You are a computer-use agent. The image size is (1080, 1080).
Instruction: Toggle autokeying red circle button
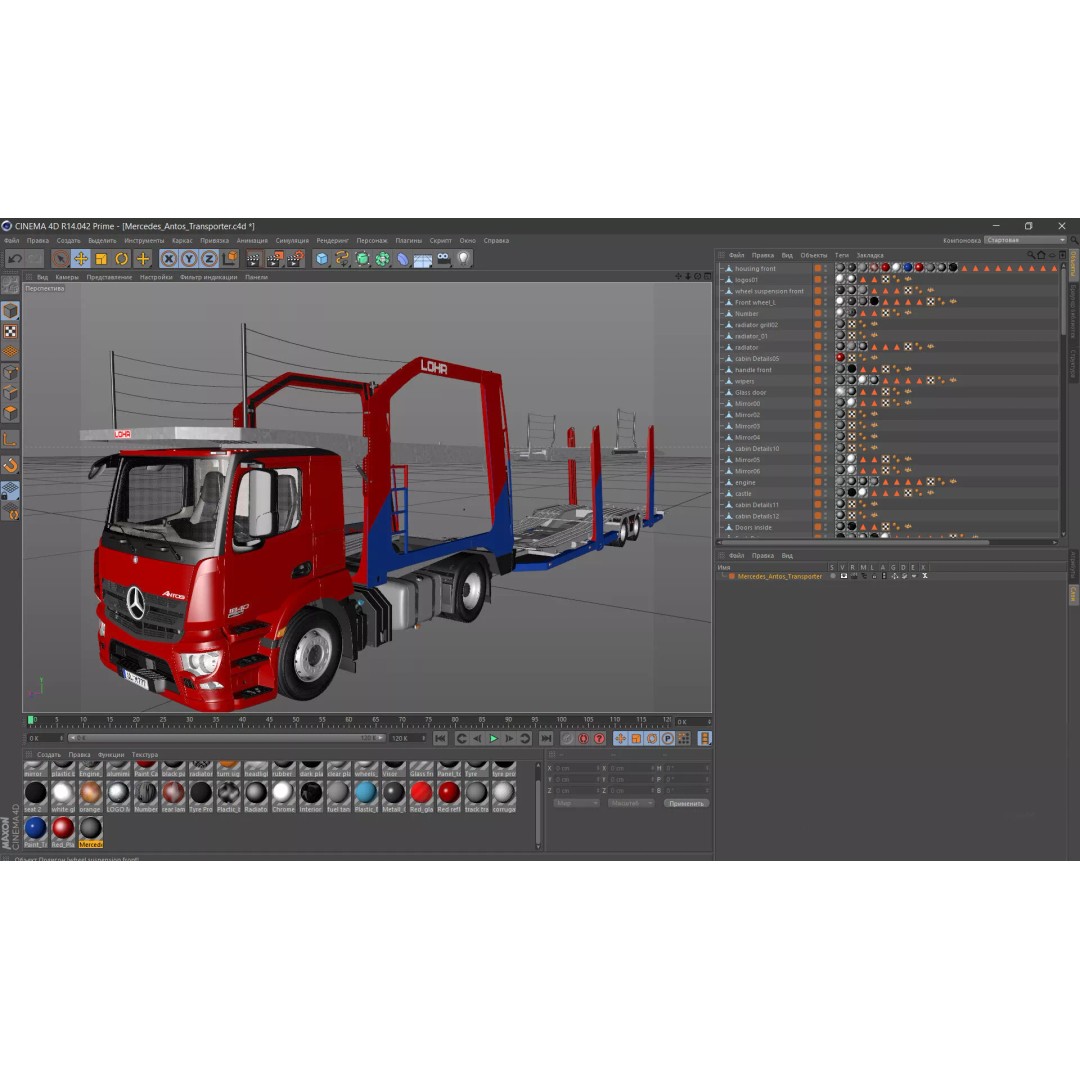583,738
